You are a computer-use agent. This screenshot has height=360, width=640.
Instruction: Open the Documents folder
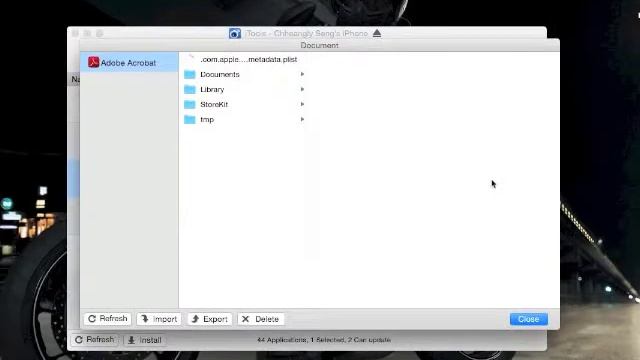point(220,74)
